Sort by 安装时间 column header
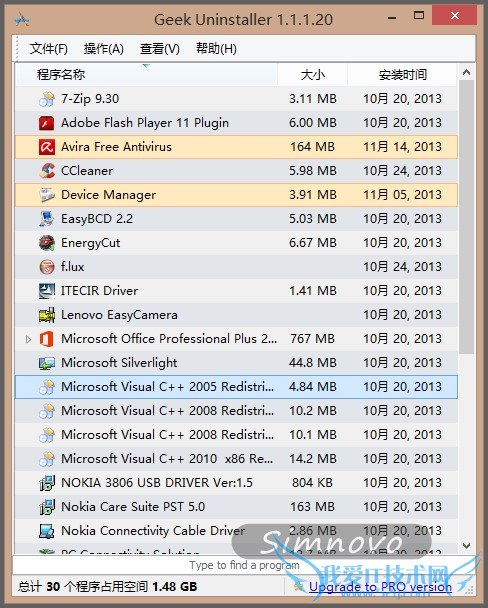 coord(402,74)
